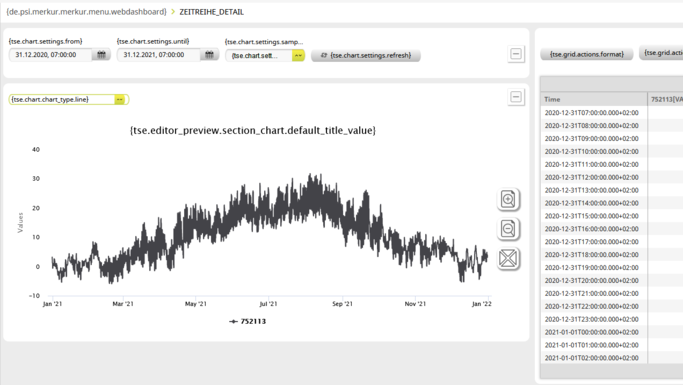Click the Sep '21 x-axis label
The width and height of the screenshot is (683, 385).
(342, 304)
